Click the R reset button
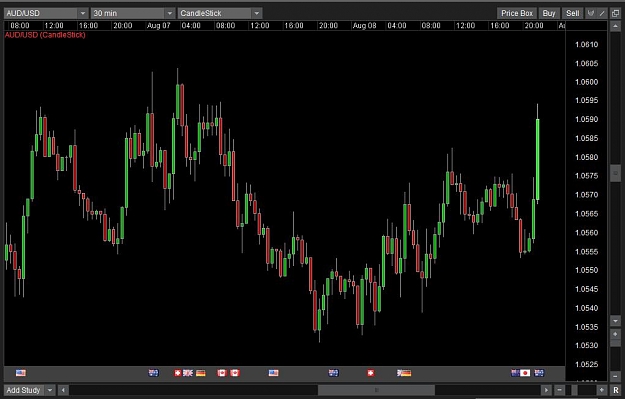Screen dimensions: 625x399 616,390
